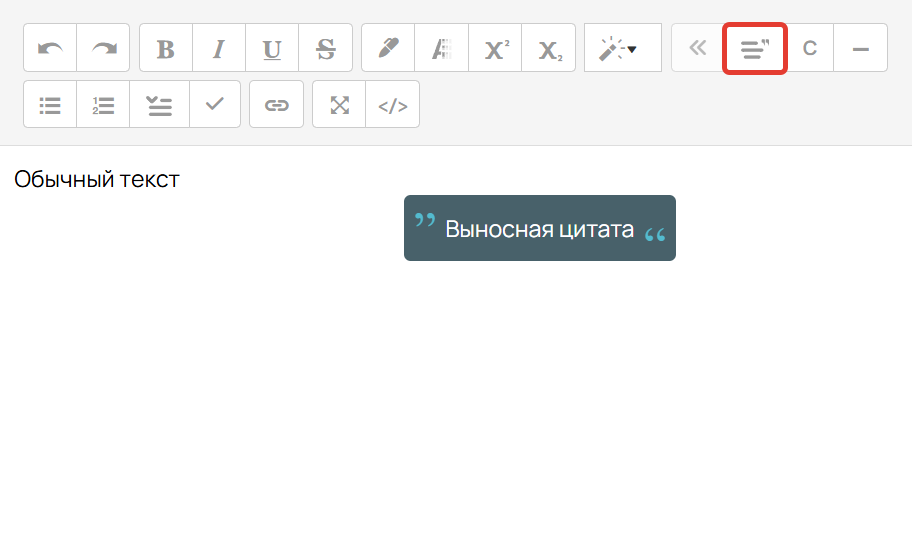Switch editor to fullscreen mode
The width and height of the screenshot is (912, 558).
[339, 104]
